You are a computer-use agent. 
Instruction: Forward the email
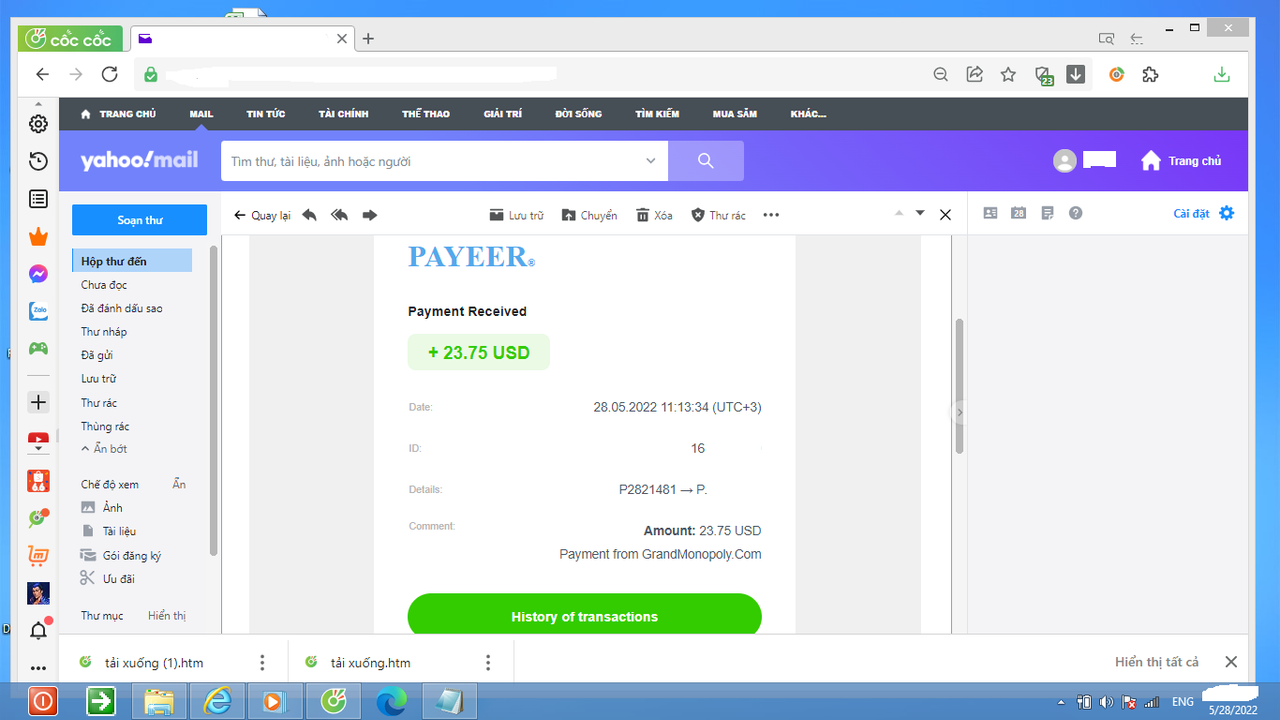tap(369, 215)
